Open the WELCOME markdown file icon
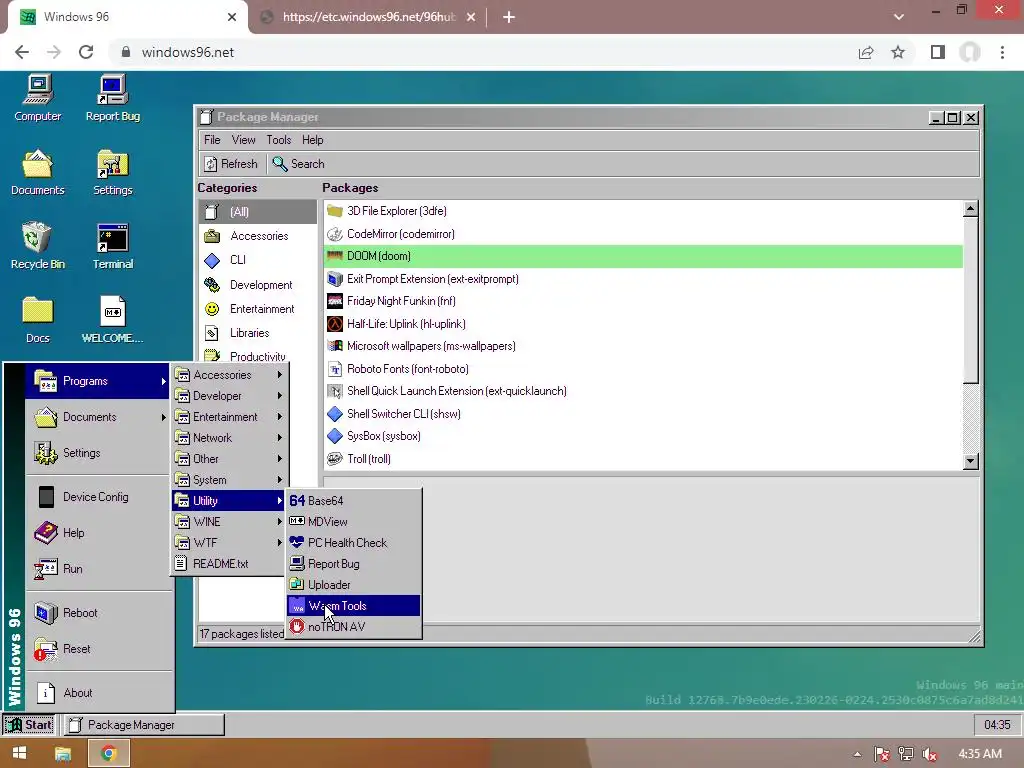Image resolution: width=1024 pixels, height=768 pixels. [112, 321]
